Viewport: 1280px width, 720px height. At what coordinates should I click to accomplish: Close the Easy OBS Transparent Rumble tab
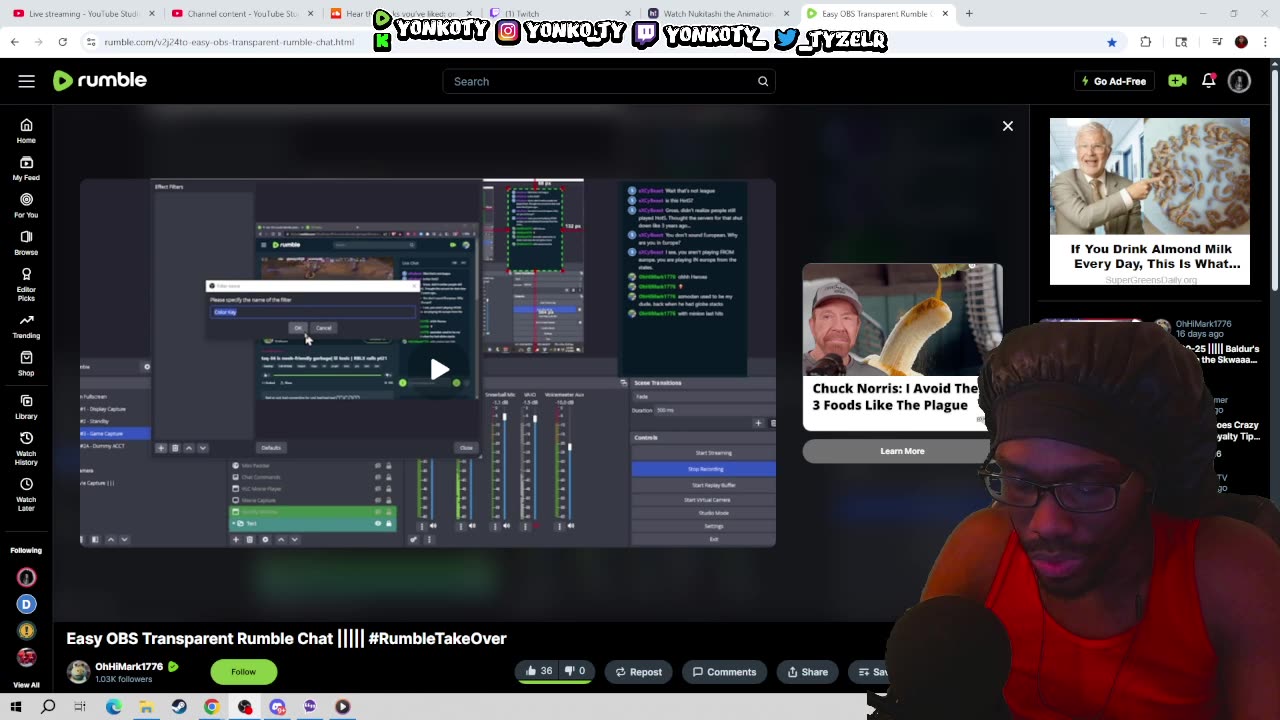[x=945, y=14]
